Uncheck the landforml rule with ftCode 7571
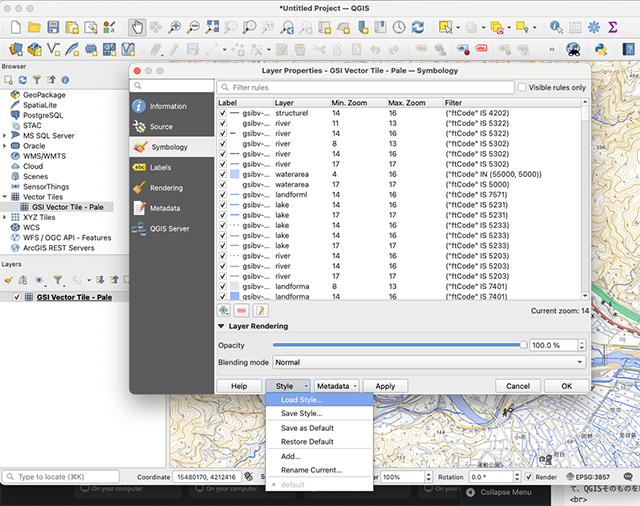The width and height of the screenshot is (640, 506). pyautogui.click(x=222, y=195)
